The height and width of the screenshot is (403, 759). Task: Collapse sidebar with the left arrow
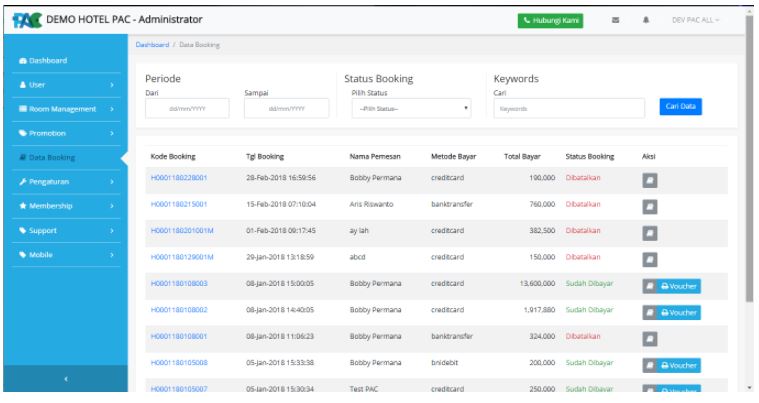tap(65, 379)
